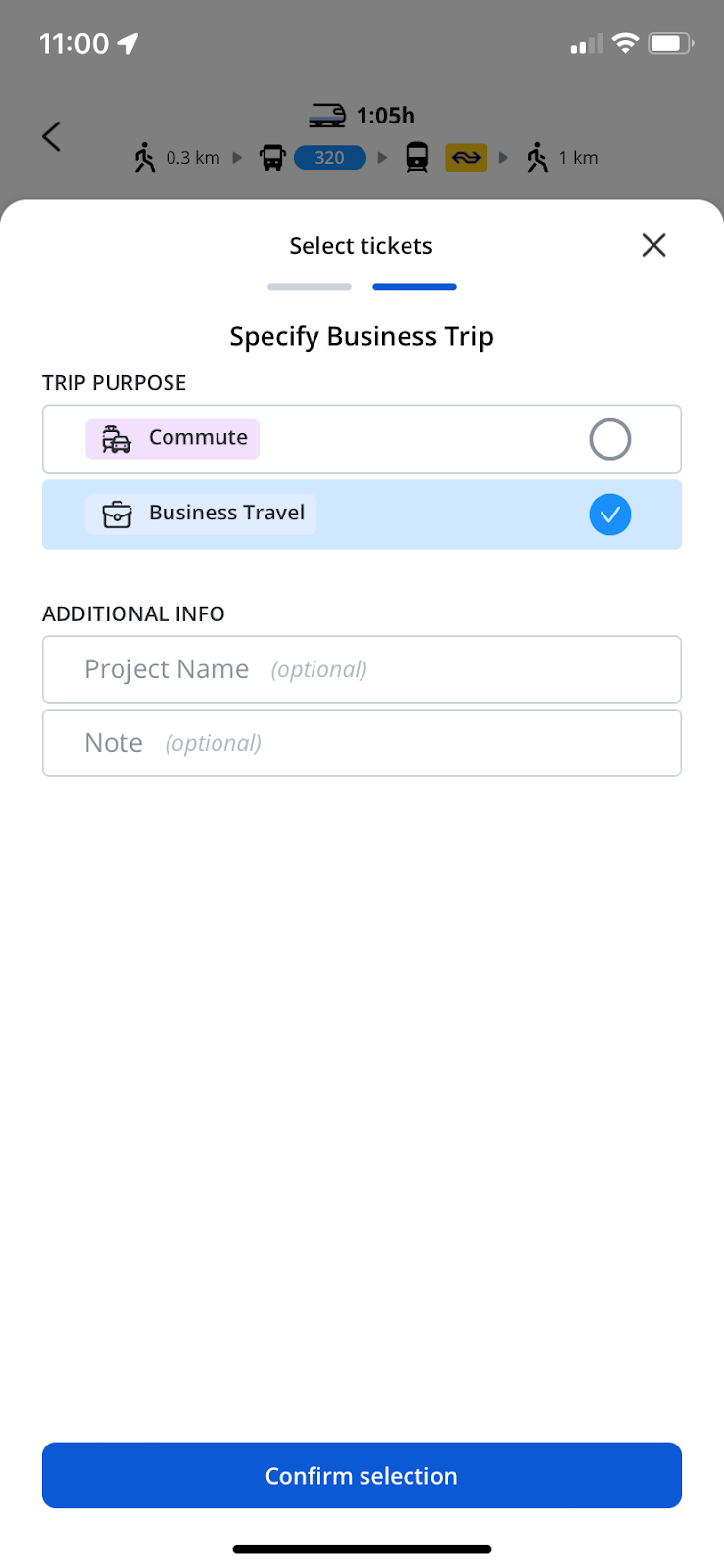Tap the back arrow chevron
724x1568 pixels.
[52, 136]
